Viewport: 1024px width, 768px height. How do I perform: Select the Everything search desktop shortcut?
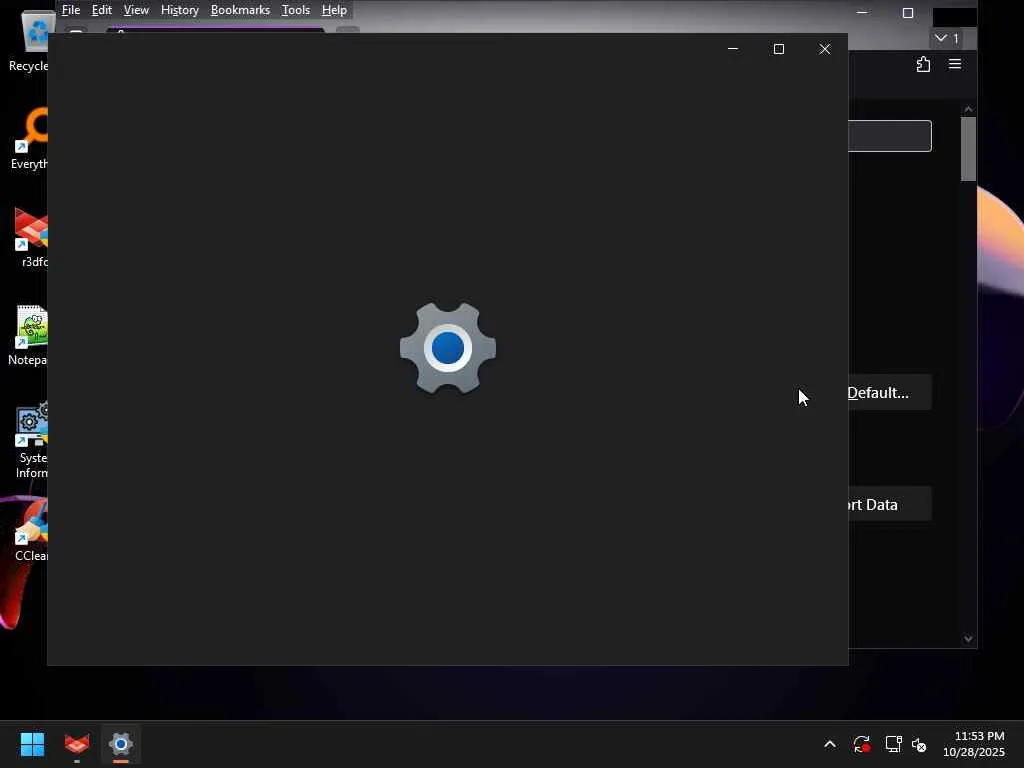28,138
